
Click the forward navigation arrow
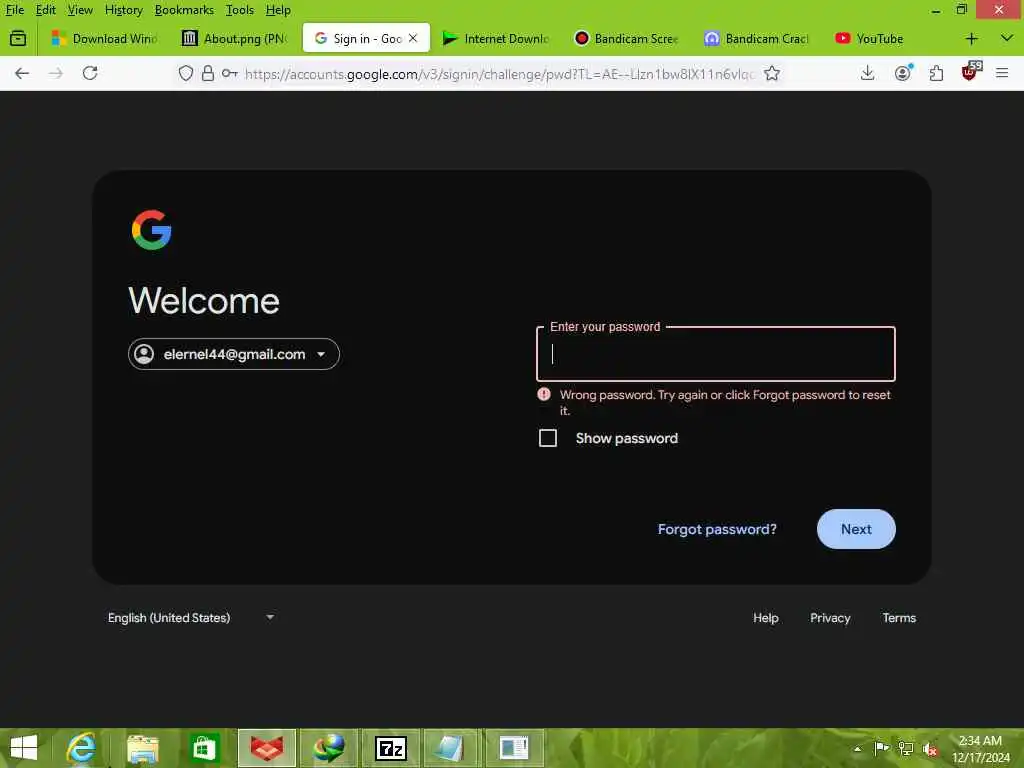click(x=56, y=73)
